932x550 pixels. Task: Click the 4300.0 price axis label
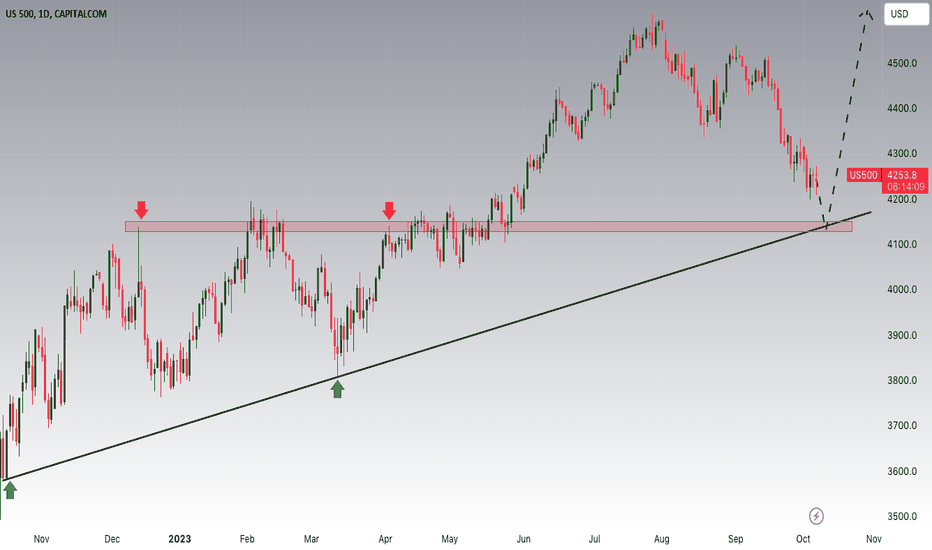(x=902, y=153)
